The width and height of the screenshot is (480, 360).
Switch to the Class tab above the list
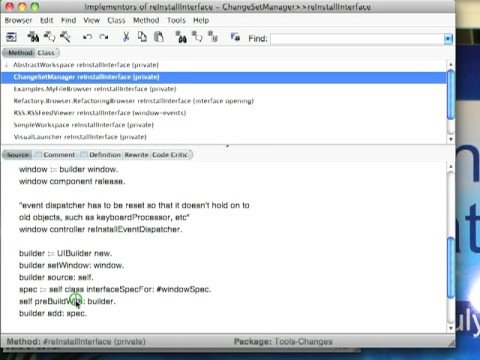click(46, 53)
